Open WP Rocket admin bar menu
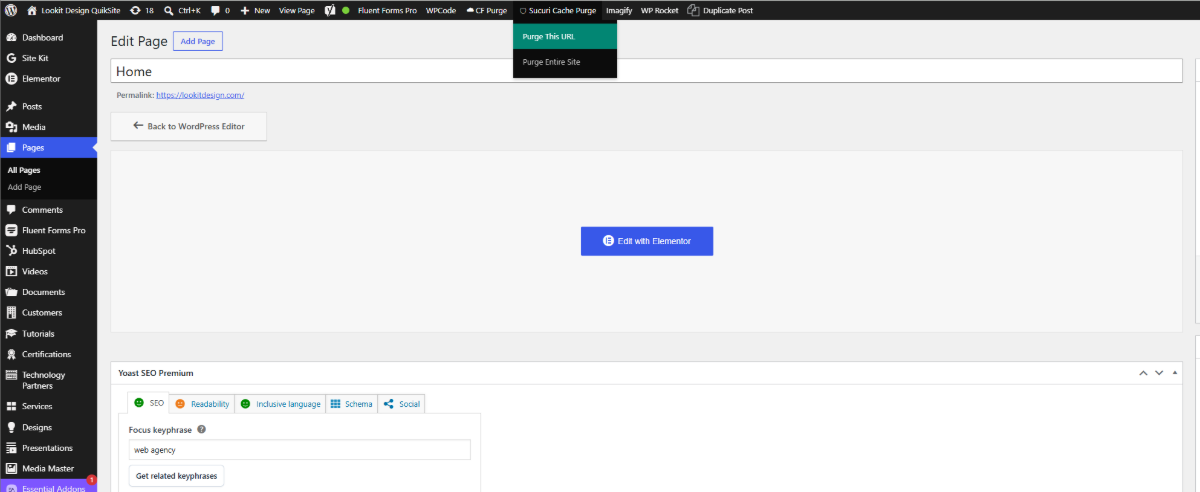 (x=660, y=10)
